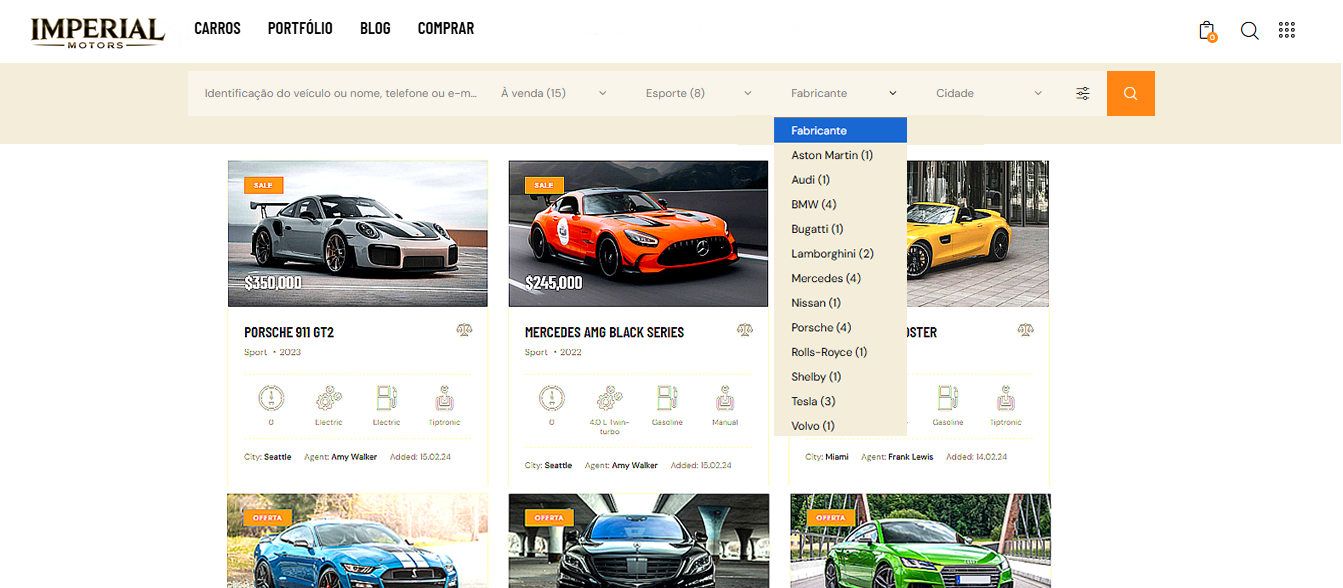Open the Cidade dropdown

[988, 93]
